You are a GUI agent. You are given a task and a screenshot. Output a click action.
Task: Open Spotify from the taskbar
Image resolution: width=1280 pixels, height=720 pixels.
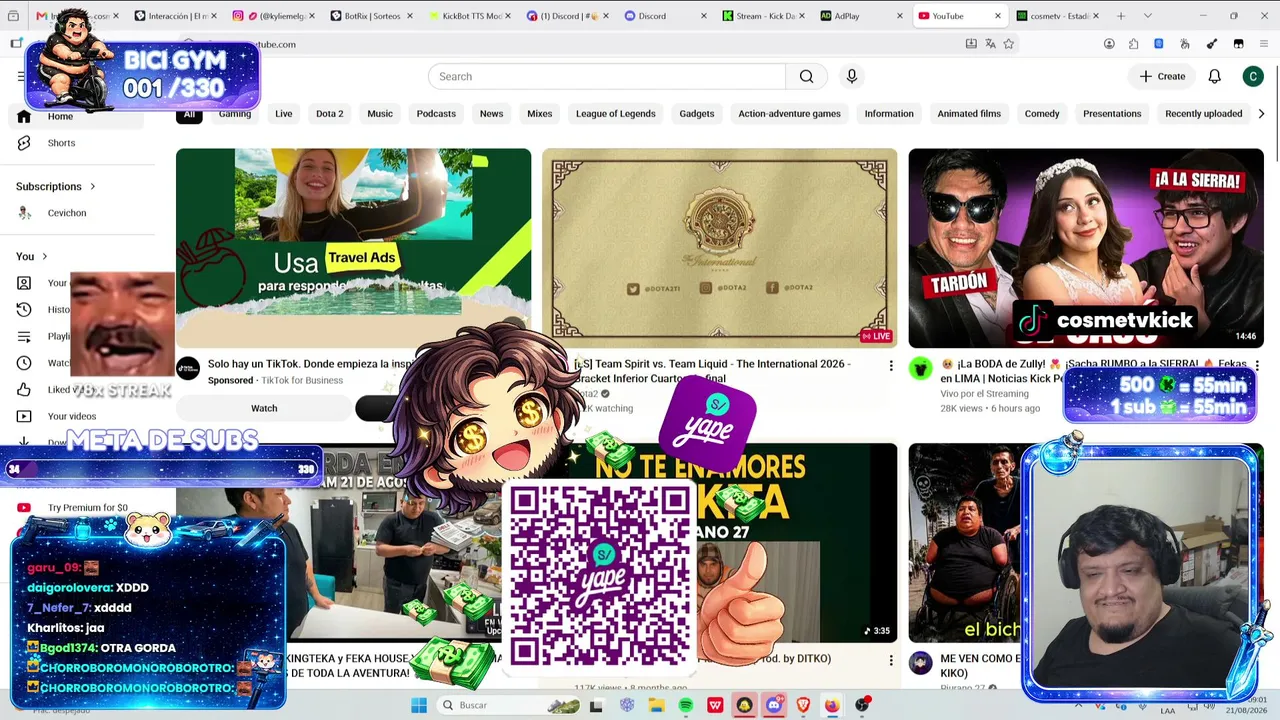click(x=686, y=705)
